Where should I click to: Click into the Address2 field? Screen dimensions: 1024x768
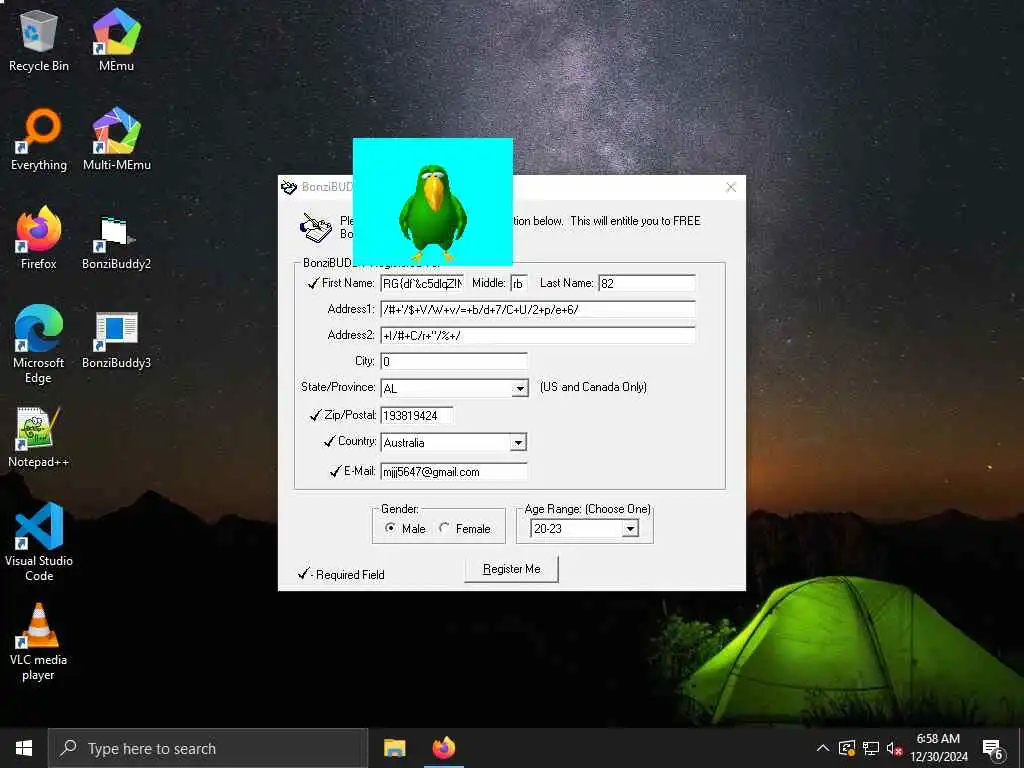coord(538,336)
